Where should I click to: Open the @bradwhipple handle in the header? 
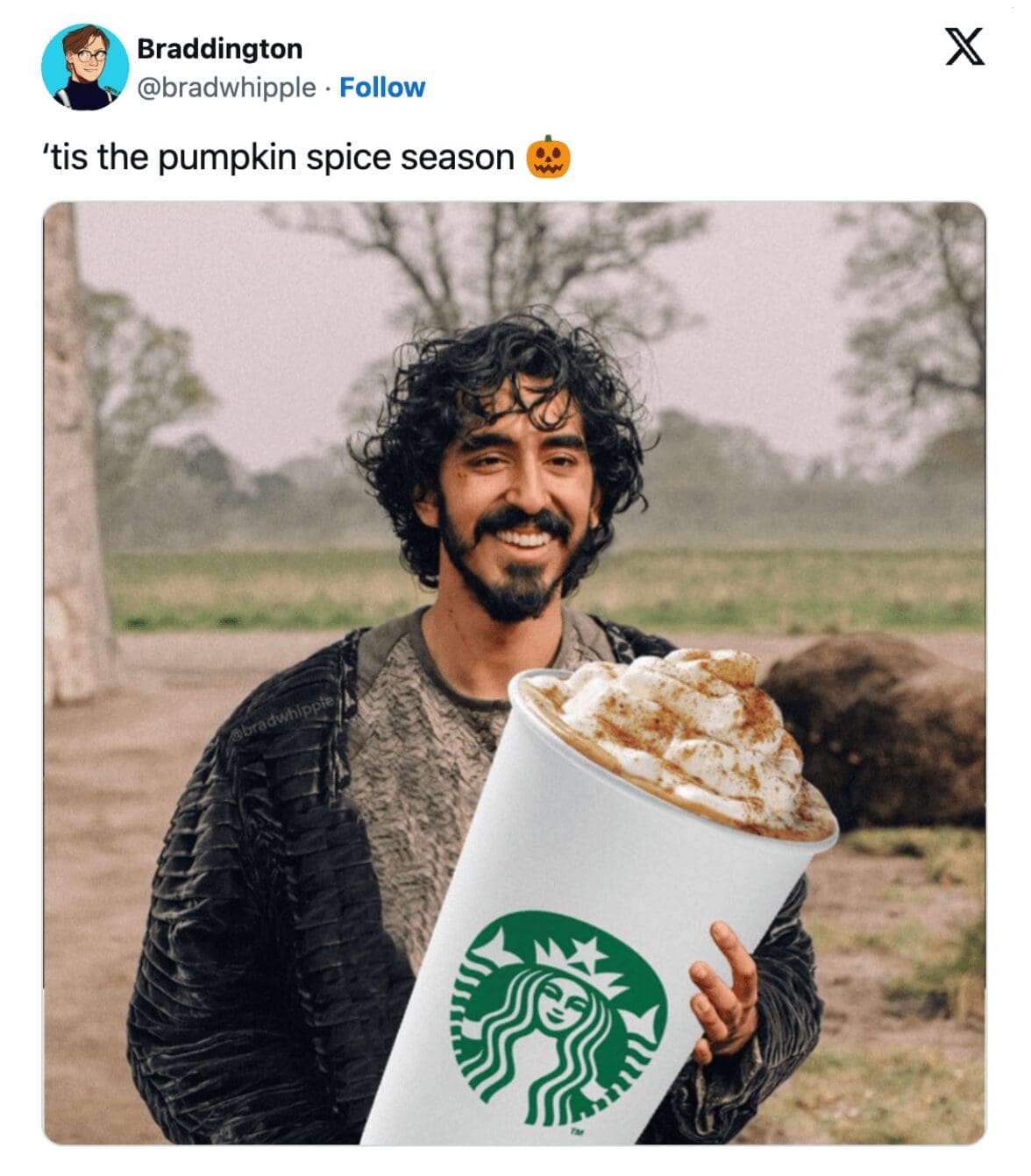[227, 88]
